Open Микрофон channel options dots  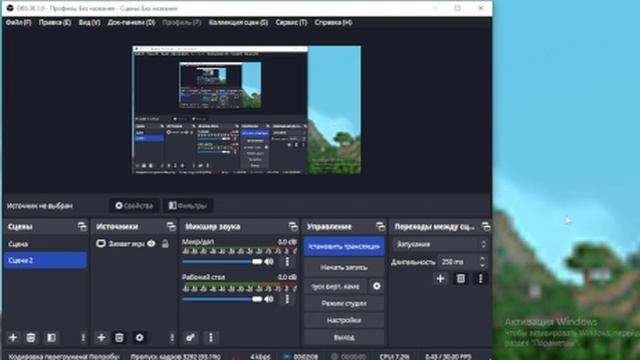[x=287, y=262]
